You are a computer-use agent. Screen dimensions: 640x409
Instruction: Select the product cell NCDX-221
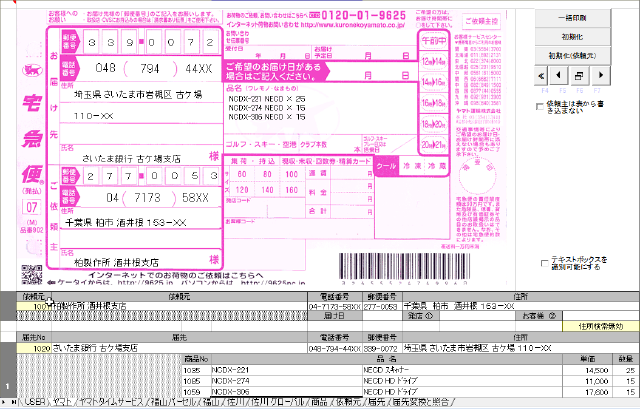pyautogui.click(x=287, y=370)
